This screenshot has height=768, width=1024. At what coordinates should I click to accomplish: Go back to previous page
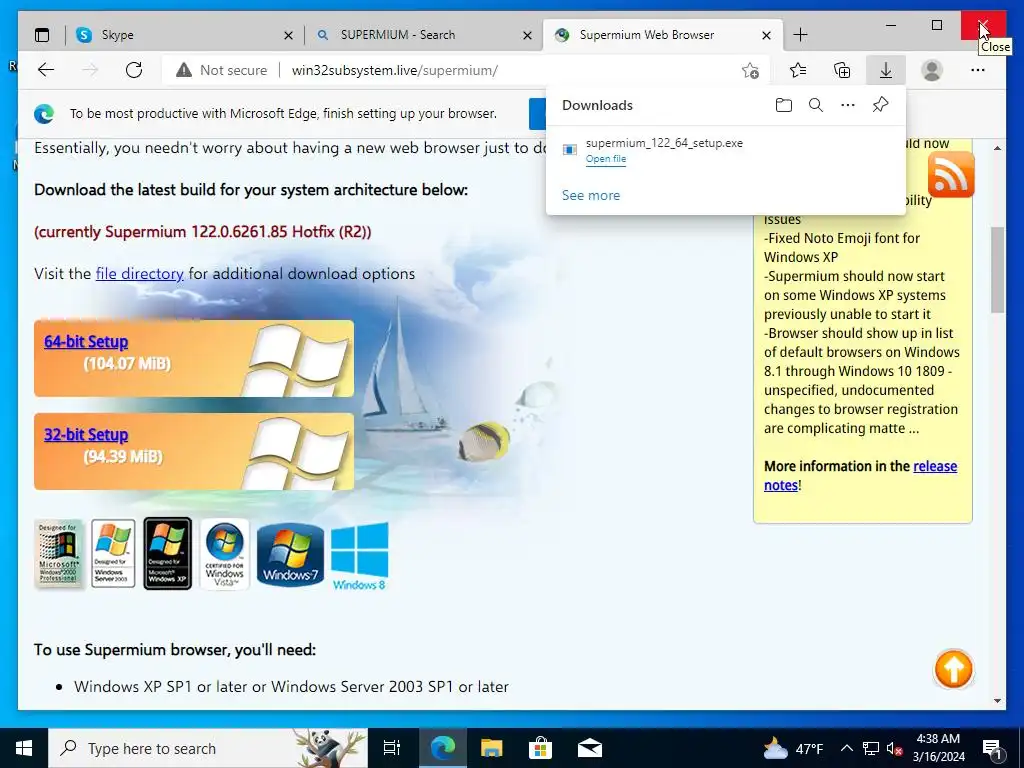[46, 70]
